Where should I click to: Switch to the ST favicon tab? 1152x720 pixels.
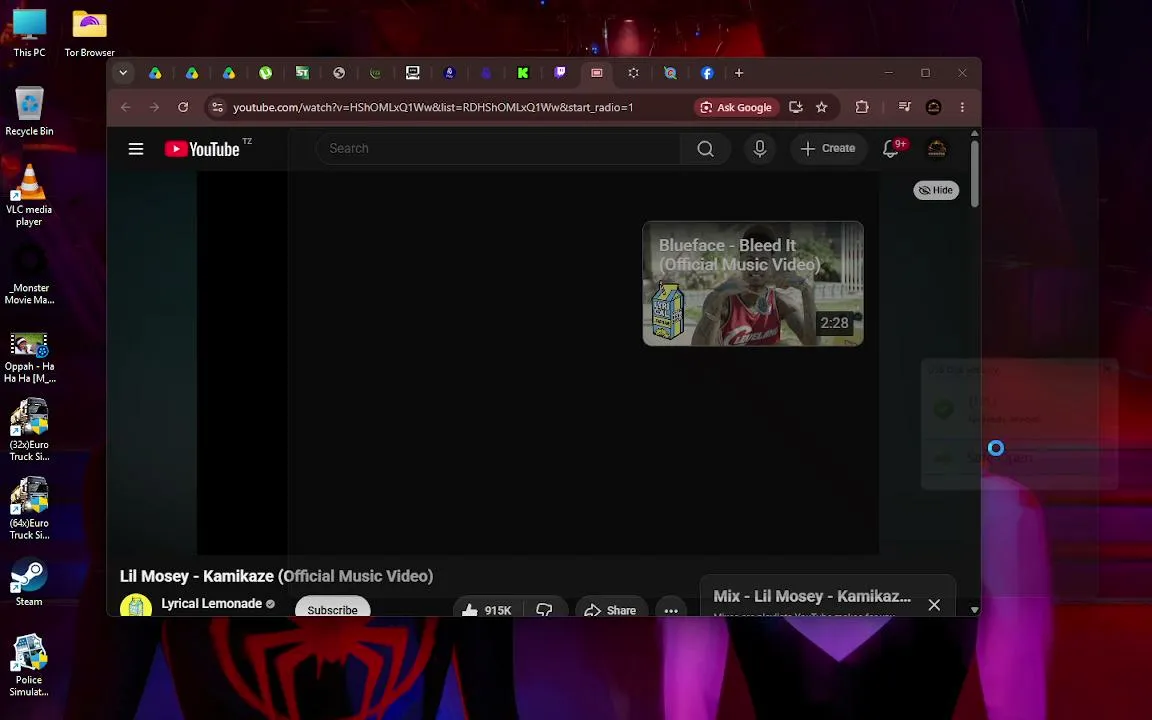pyautogui.click(x=302, y=73)
